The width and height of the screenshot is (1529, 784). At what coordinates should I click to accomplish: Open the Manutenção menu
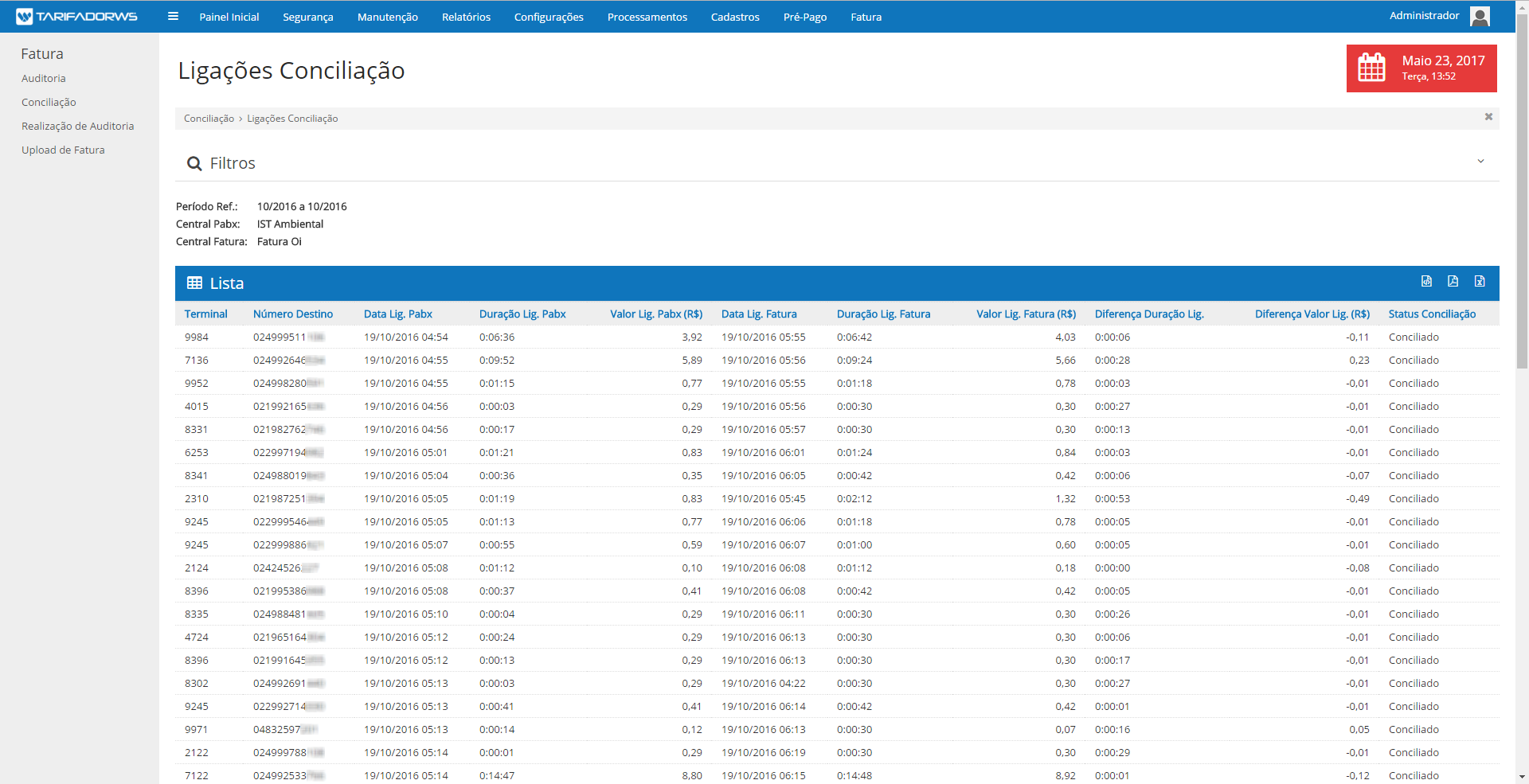387,17
